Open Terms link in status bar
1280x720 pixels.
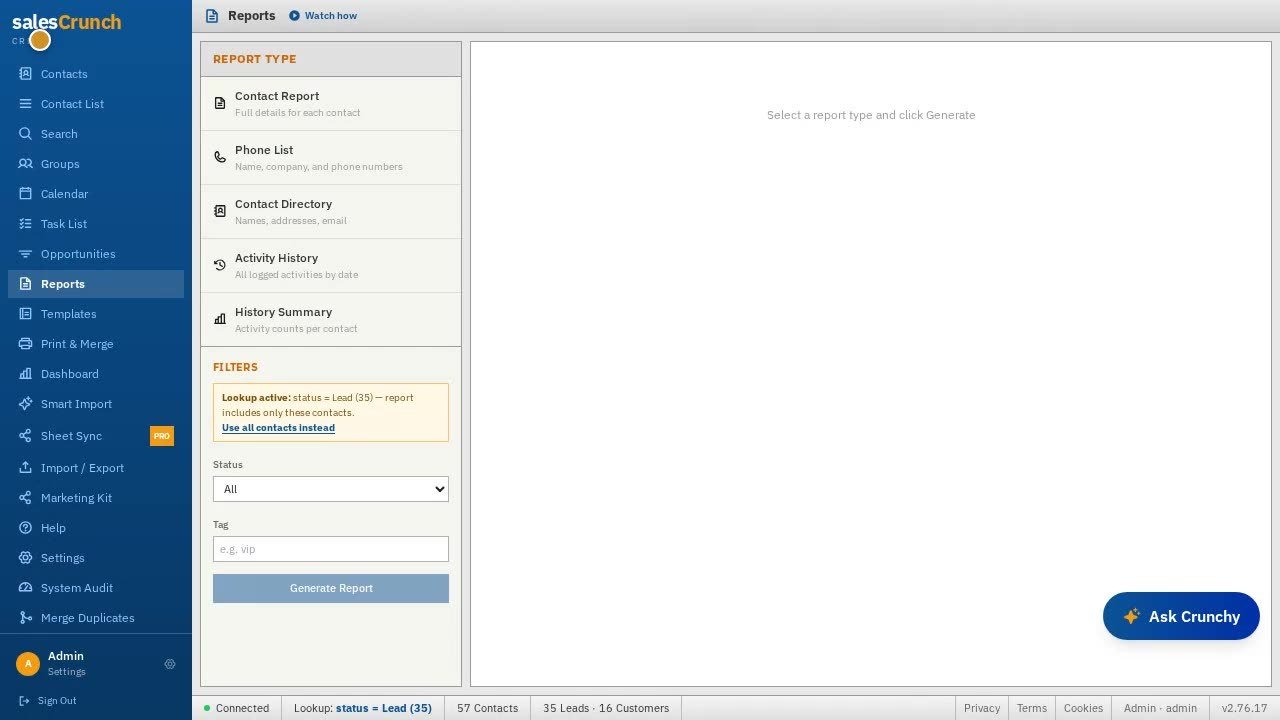(1032, 708)
